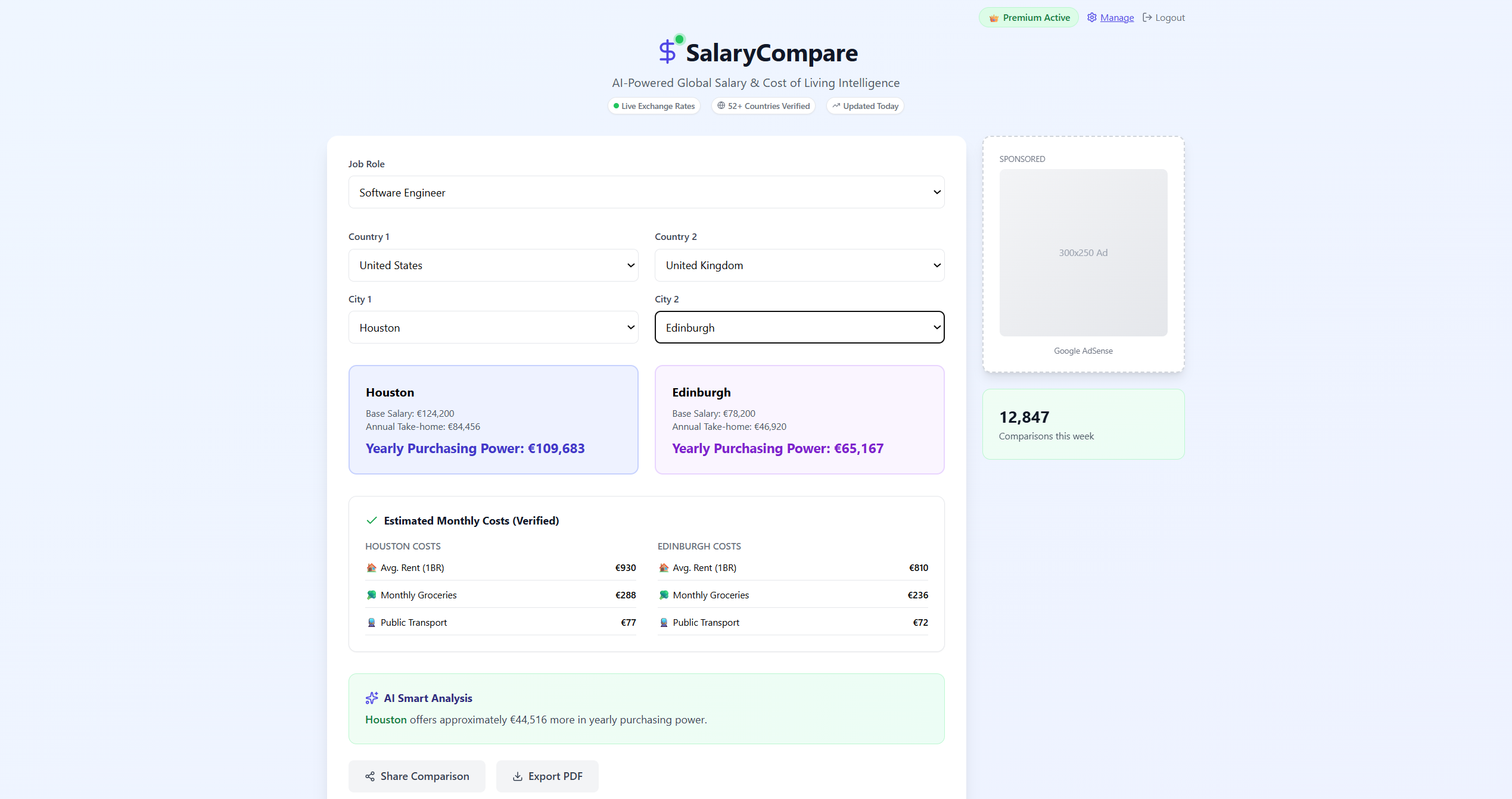Open the Manage link in the header
This screenshot has width=1512, height=799.
pos(1116,17)
